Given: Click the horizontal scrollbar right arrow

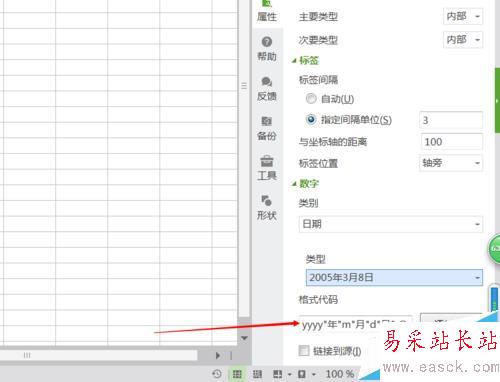Looking at the screenshot, I should coord(218,355).
